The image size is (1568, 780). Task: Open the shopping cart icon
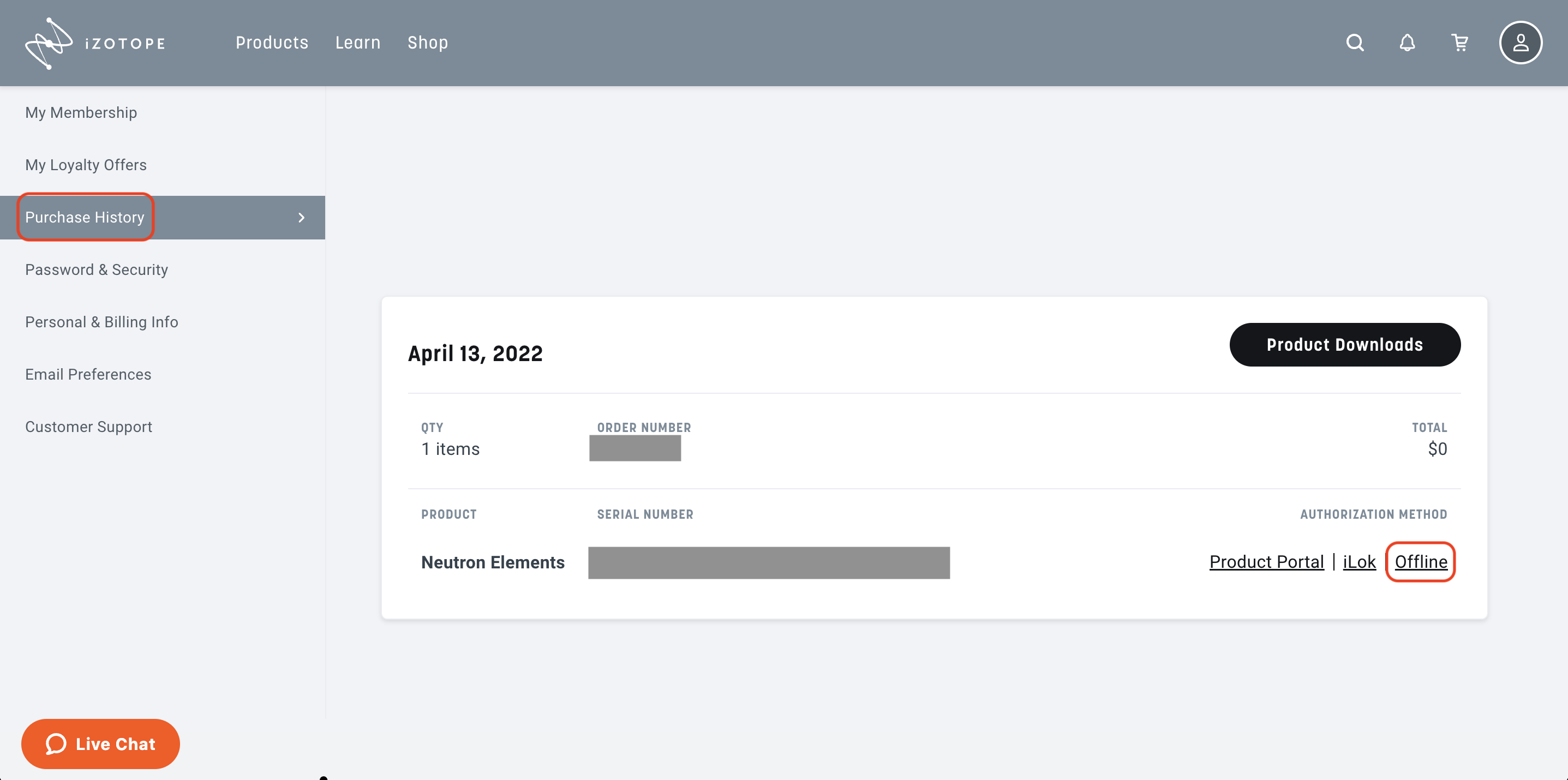pyautogui.click(x=1459, y=43)
